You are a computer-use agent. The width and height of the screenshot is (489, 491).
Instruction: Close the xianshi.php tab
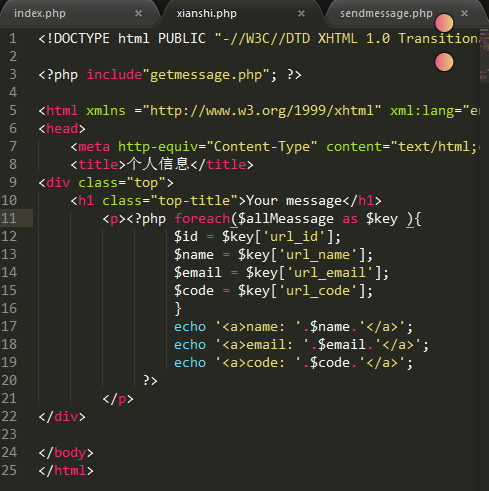pyautogui.click(x=301, y=14)
